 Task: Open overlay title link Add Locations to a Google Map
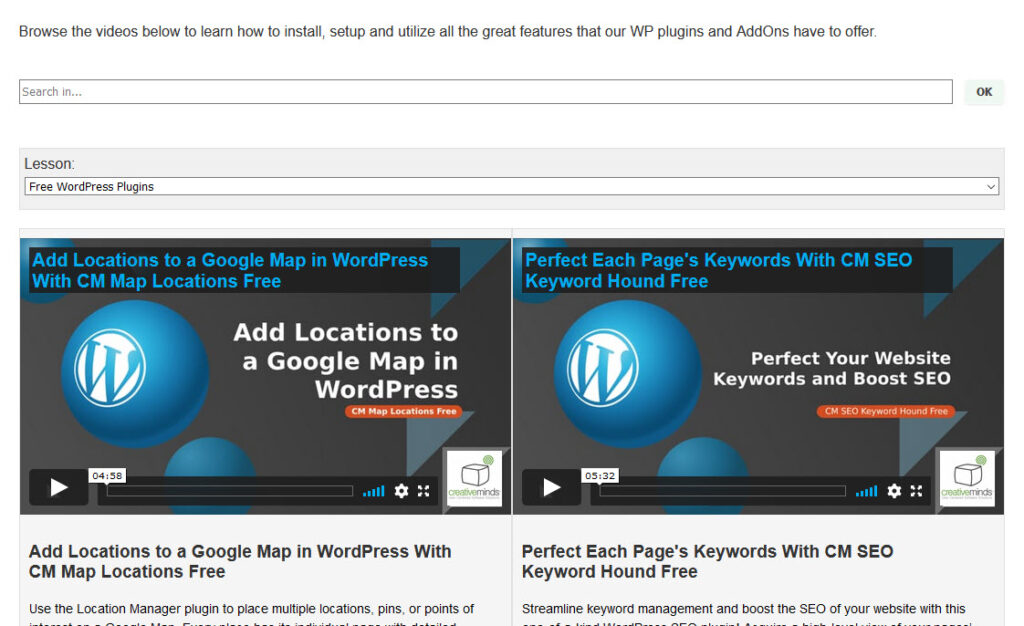(230, 270)
